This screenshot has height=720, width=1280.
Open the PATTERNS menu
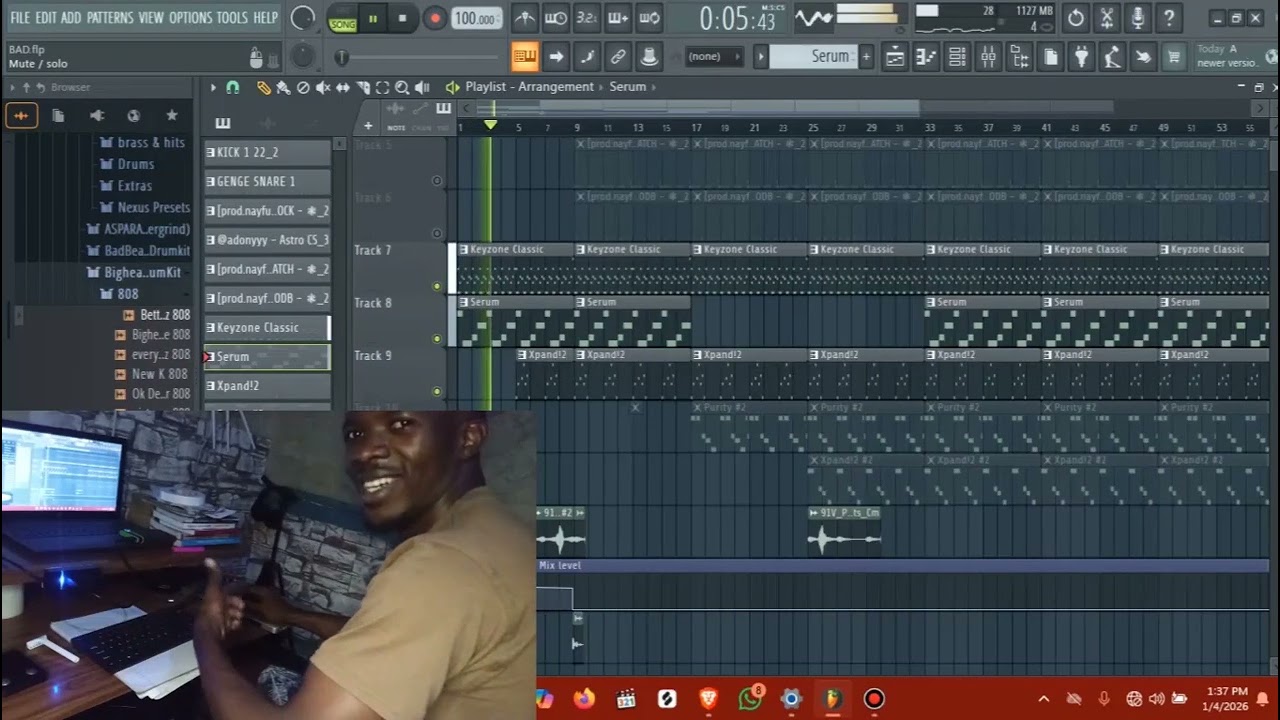[x=109, y=18]
